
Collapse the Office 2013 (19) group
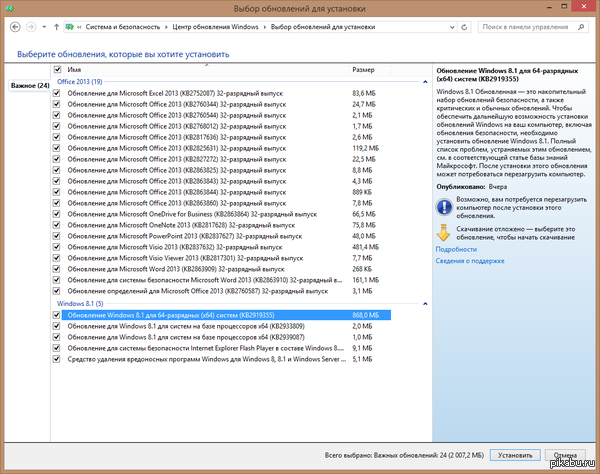pyautogui.click(x=426, y=81)
